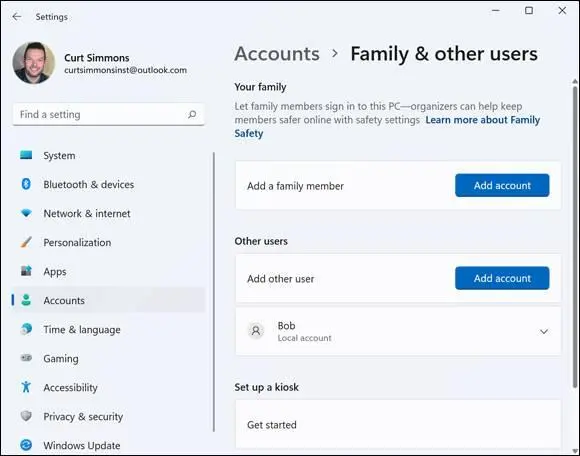Go to Network & internet
The image size is (580, 456).
click(x=109, y=213)
